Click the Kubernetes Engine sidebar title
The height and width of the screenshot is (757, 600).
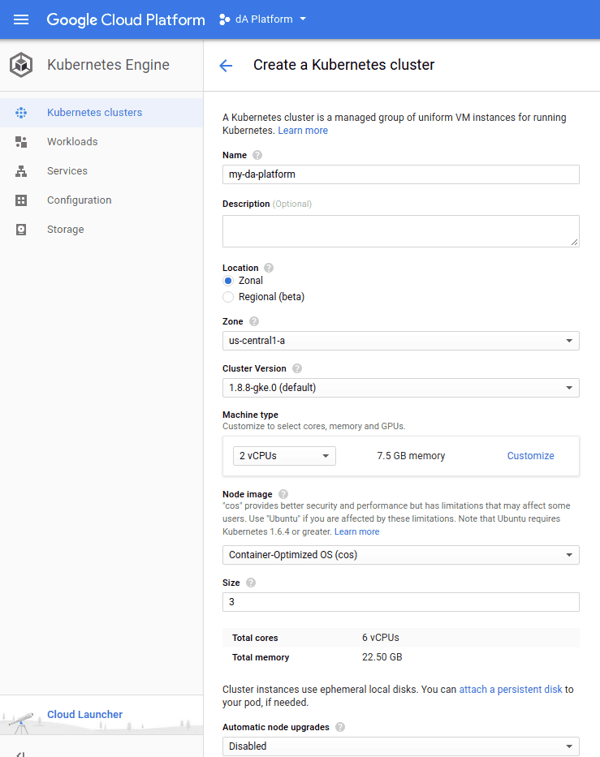point(108,65)
